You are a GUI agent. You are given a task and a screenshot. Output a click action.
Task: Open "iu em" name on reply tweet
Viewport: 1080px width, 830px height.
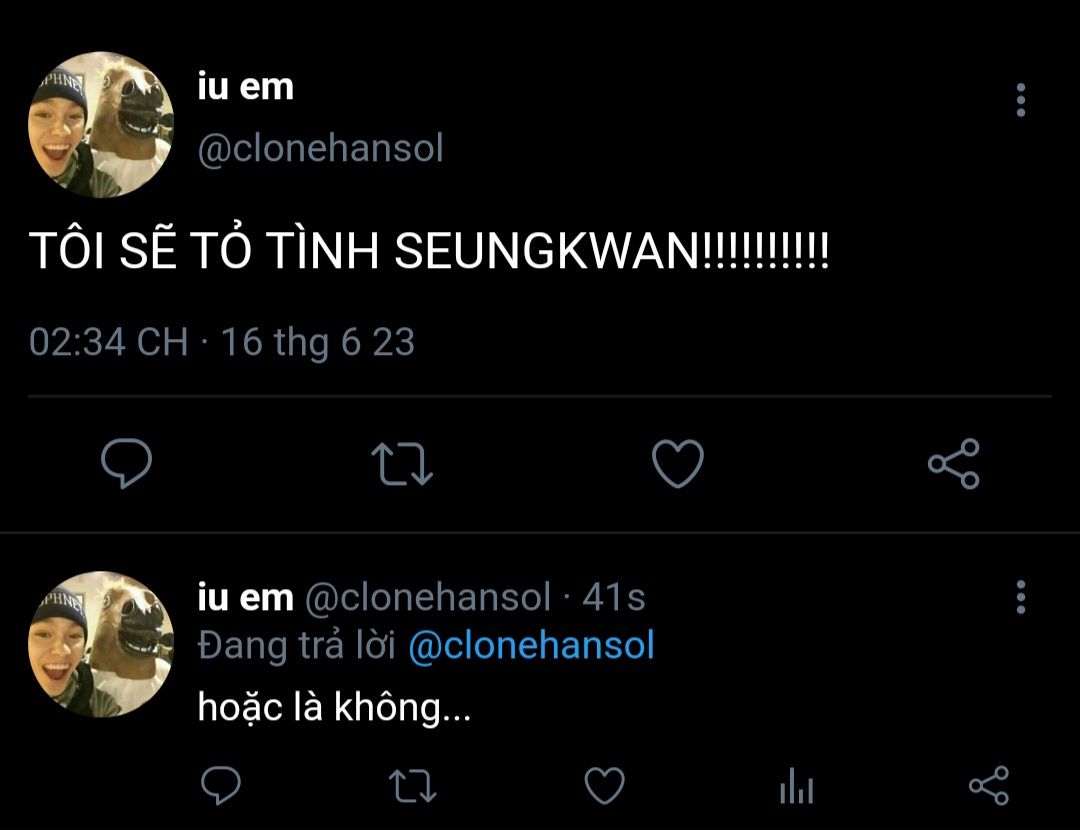pos(245,597)
